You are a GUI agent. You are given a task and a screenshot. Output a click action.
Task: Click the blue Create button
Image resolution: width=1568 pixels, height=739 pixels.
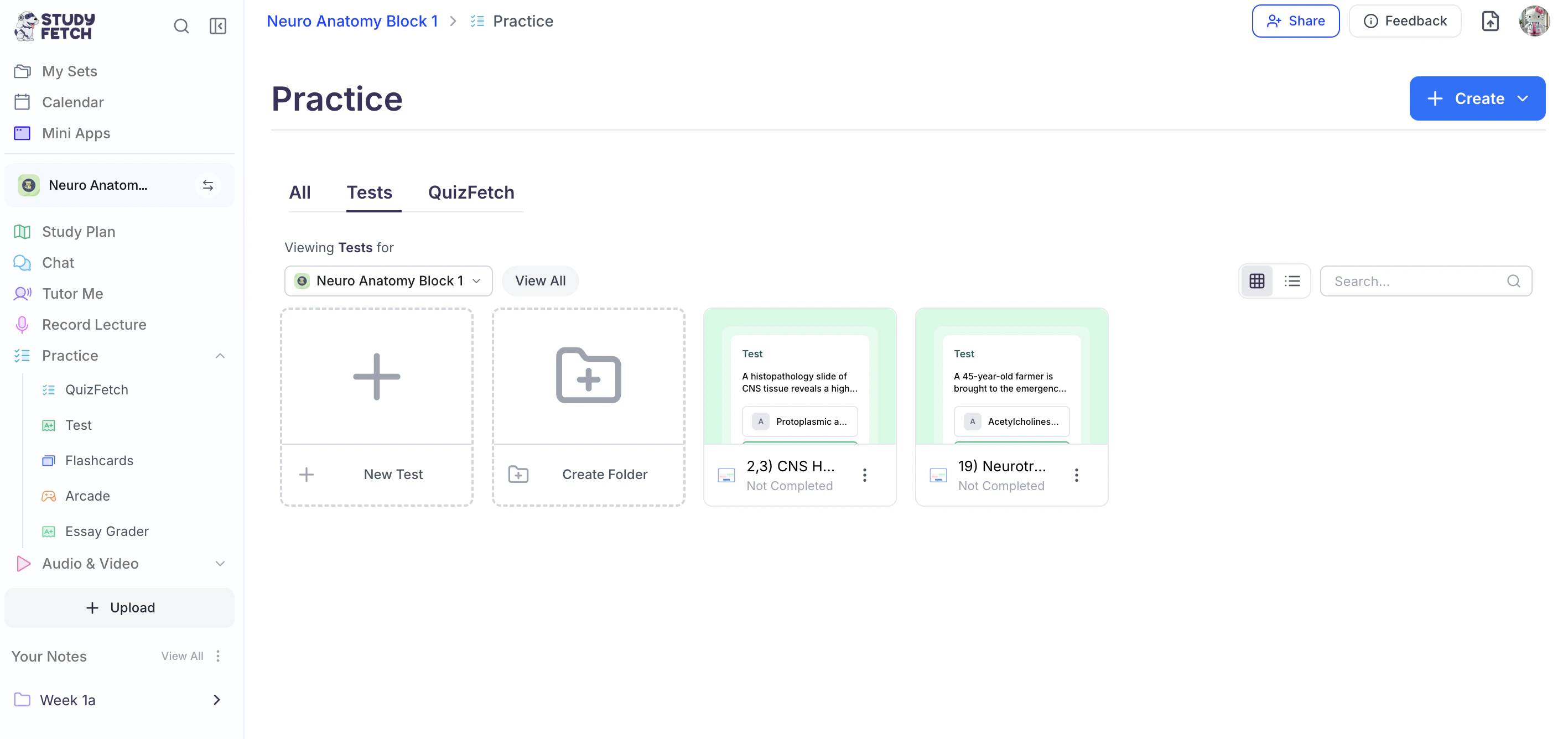(x=1477, y=98)
